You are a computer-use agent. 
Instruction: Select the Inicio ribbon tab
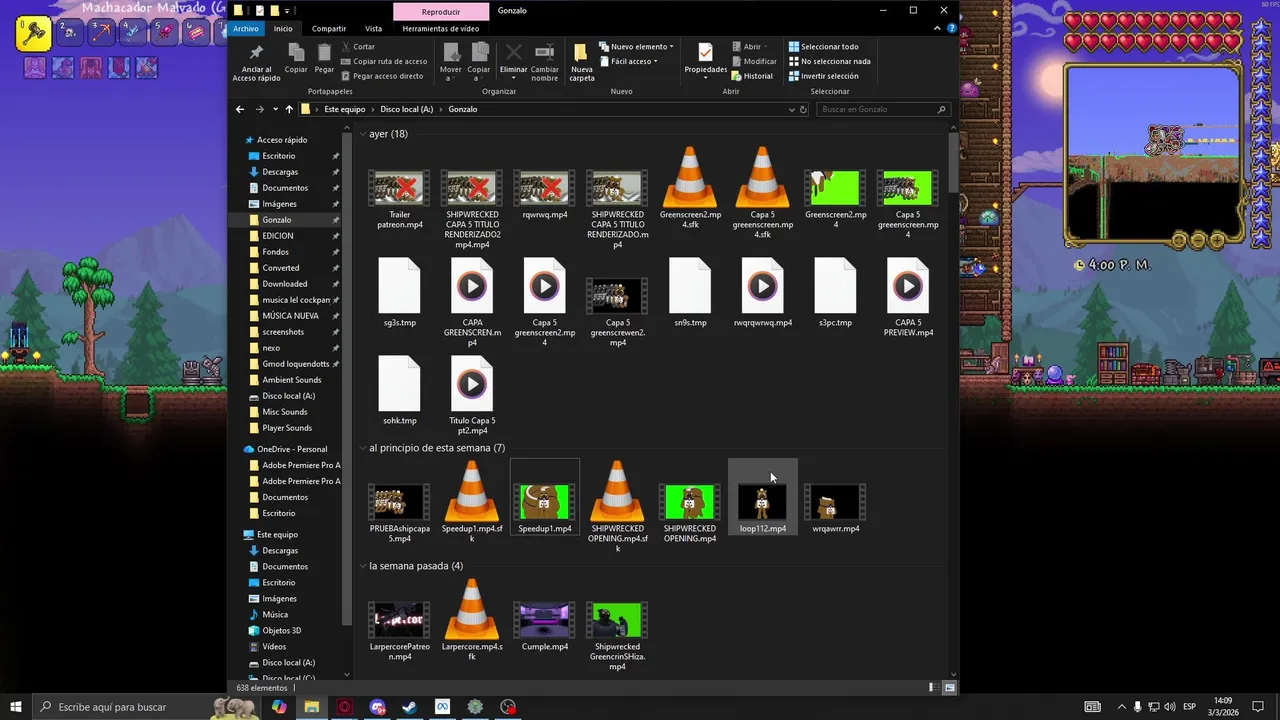283,29
